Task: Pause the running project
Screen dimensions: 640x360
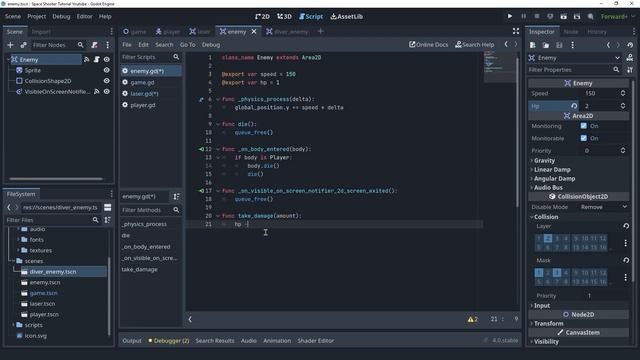Action: 523,16
